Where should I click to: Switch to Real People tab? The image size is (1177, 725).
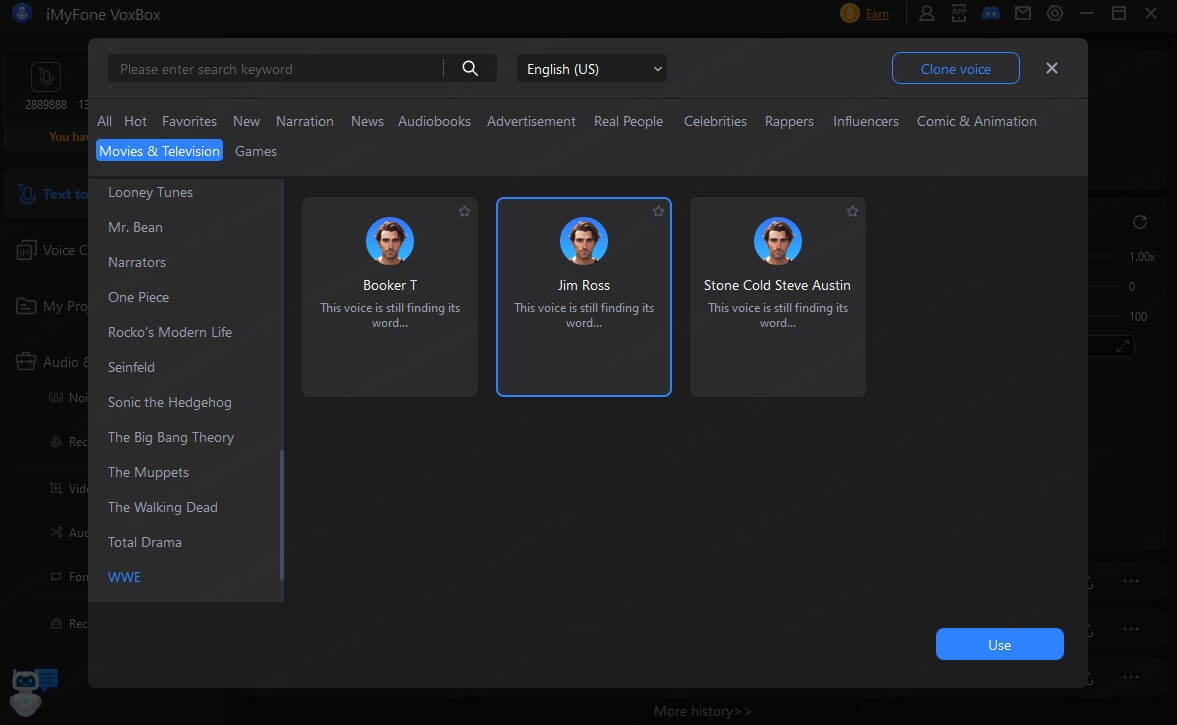tap(628, 121)
